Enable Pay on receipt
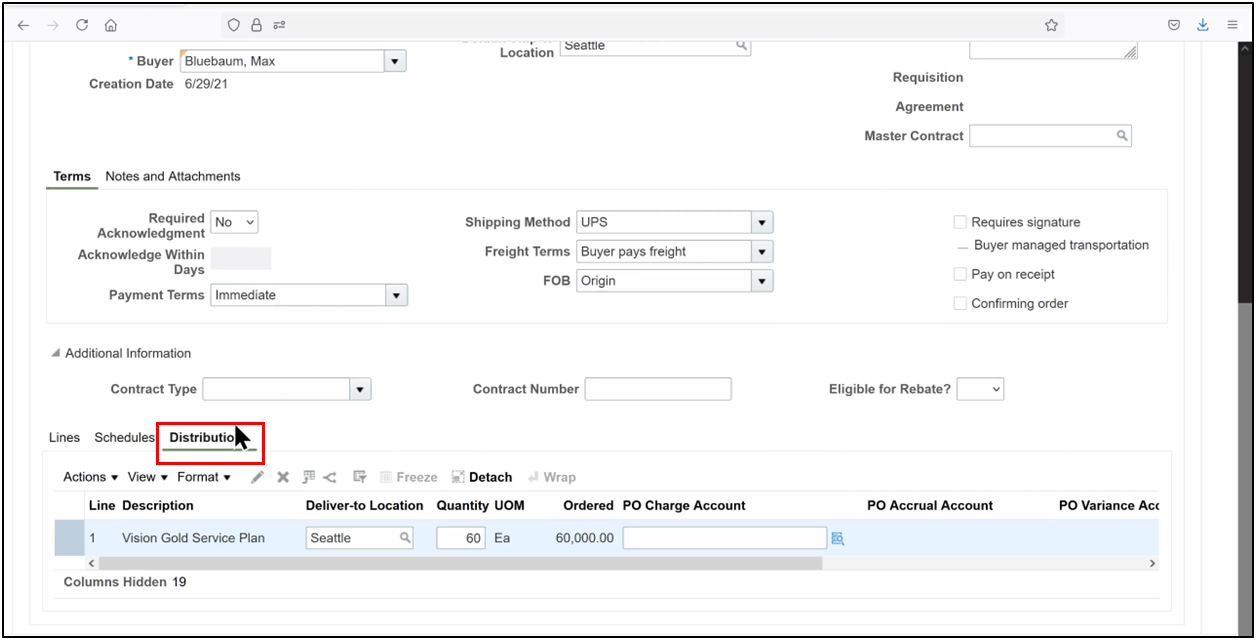This screenshot has height=640, width=1256. point(960,273)
